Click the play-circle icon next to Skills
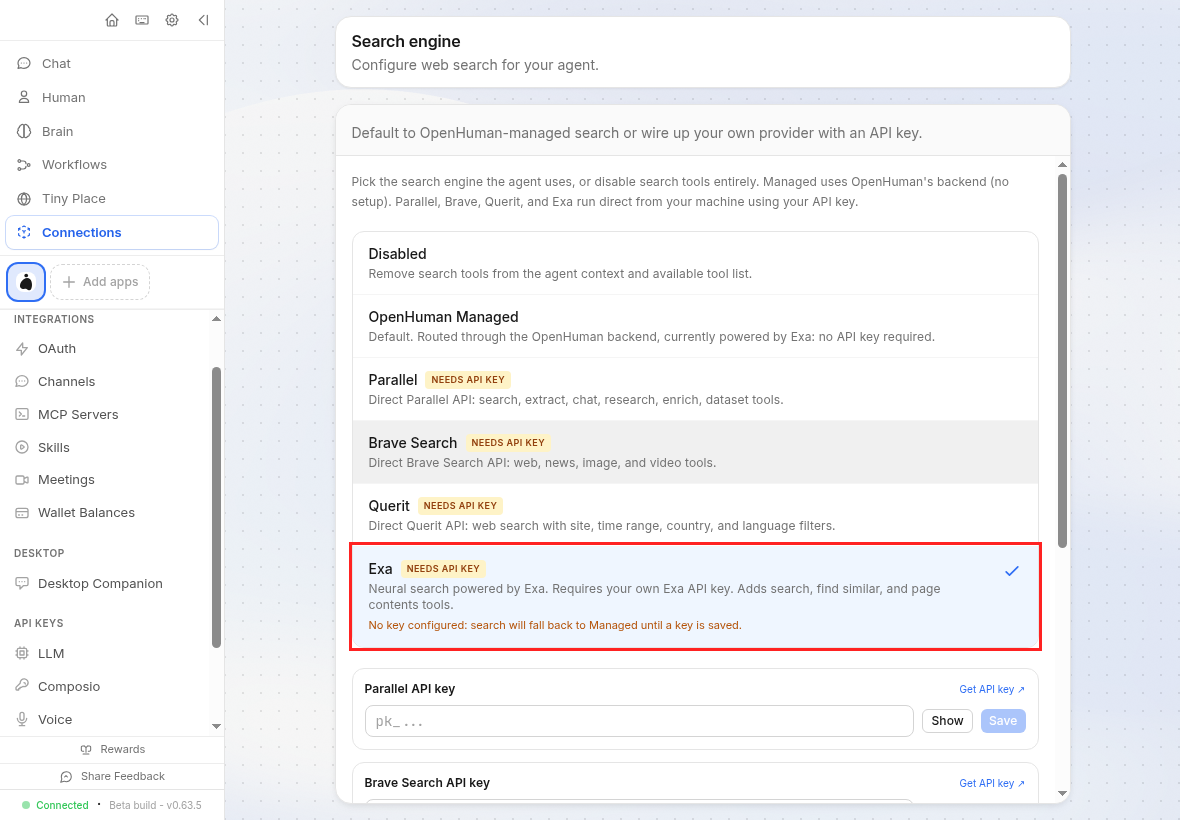The height and width of the screenshot is (820, 1180). pos(22,448)
